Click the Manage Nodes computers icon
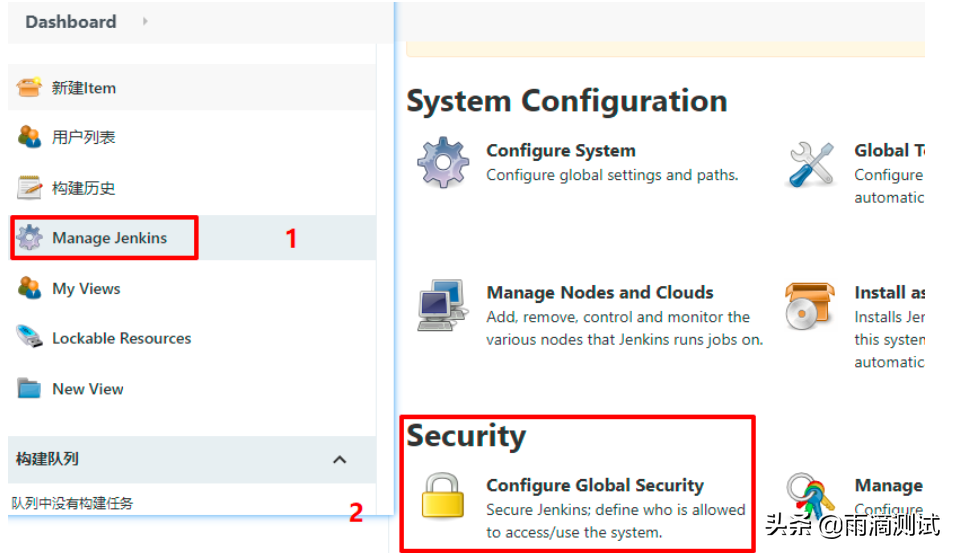 coord(443,305)
